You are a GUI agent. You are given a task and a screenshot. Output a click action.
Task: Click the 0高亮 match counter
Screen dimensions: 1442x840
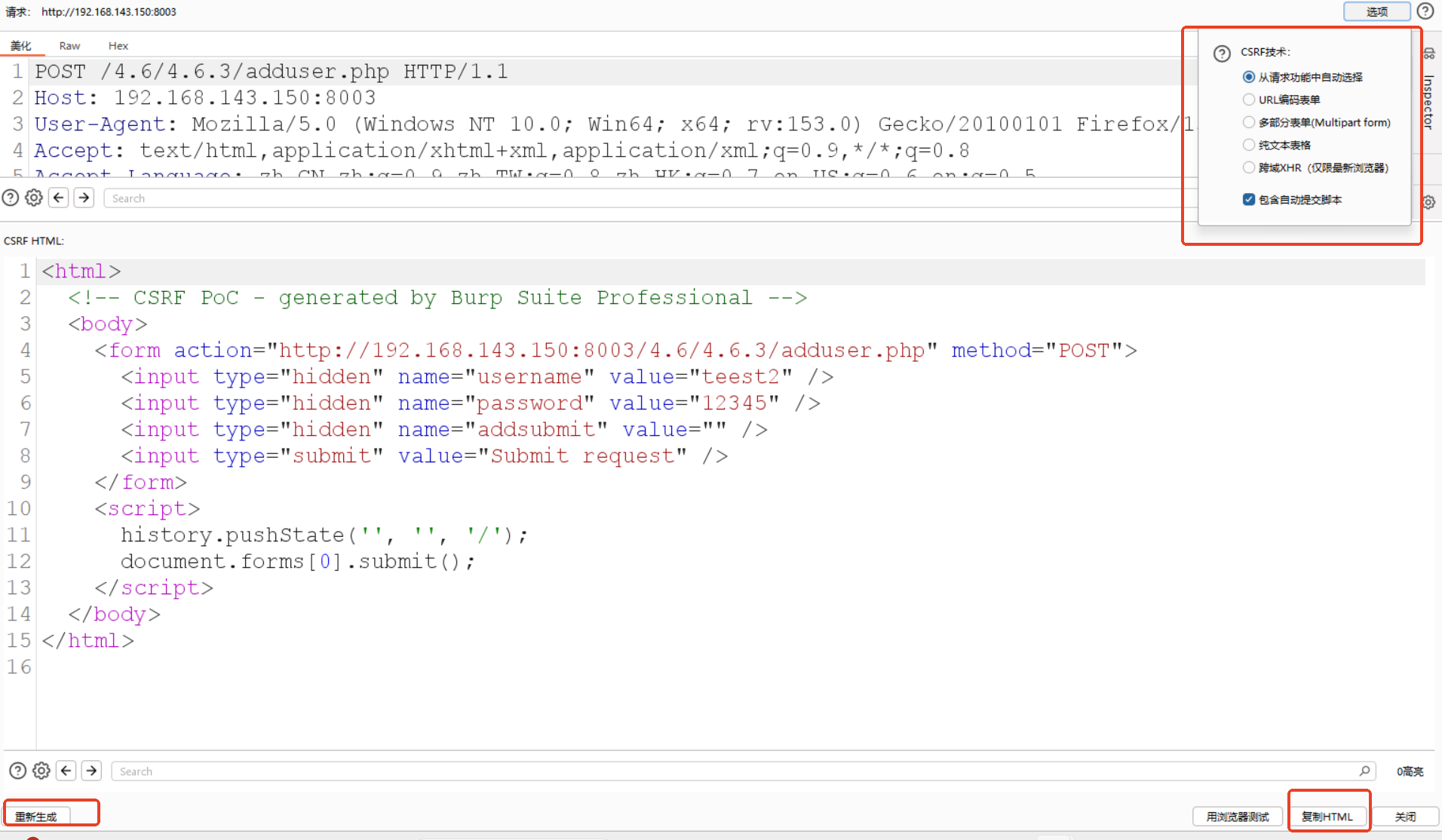pos(1410,771)
